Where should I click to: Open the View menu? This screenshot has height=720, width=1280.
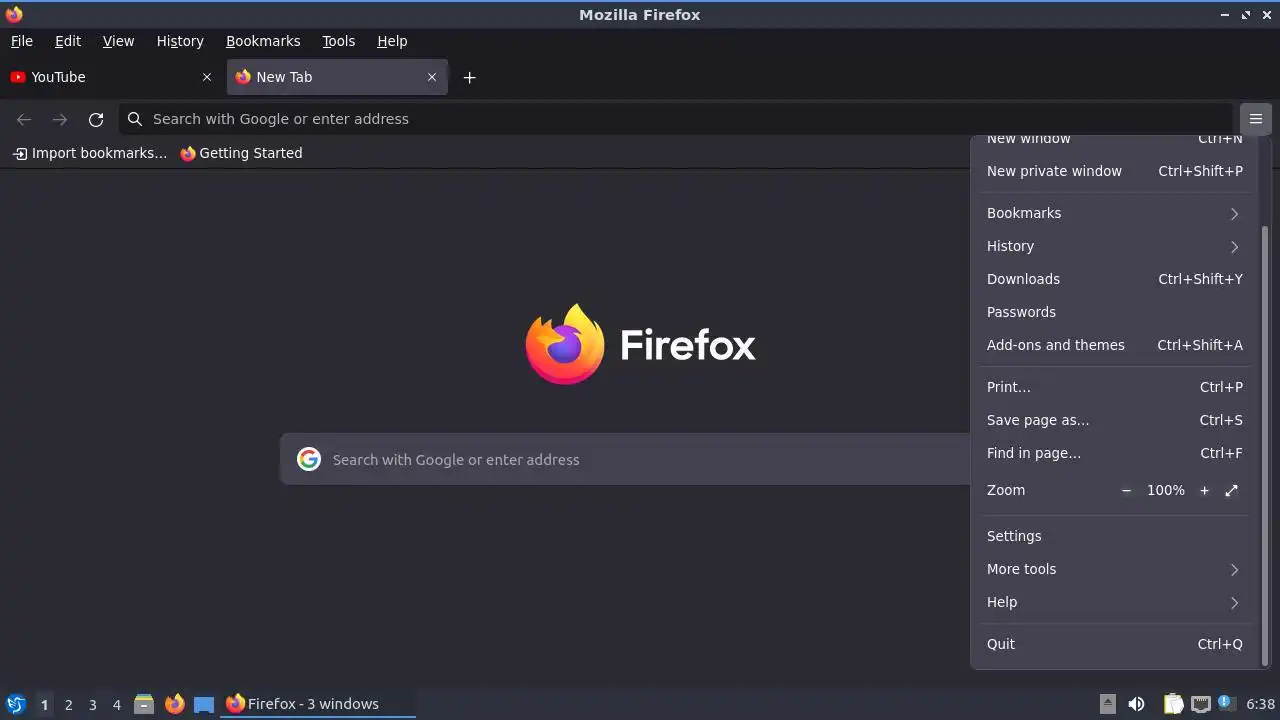click(118, 41)
